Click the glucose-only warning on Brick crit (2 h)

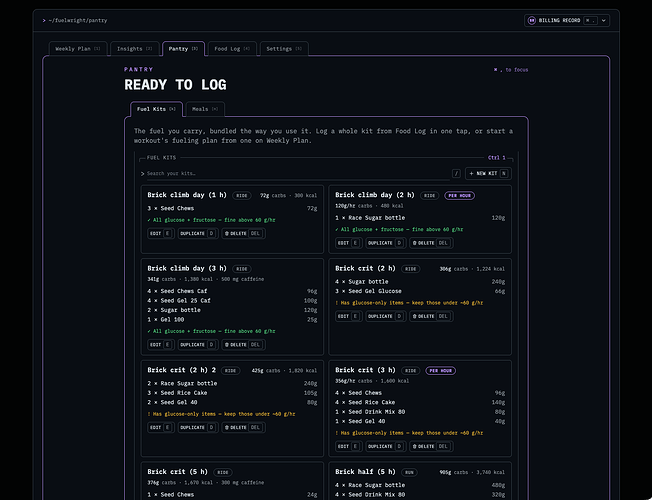click(409, 303)
